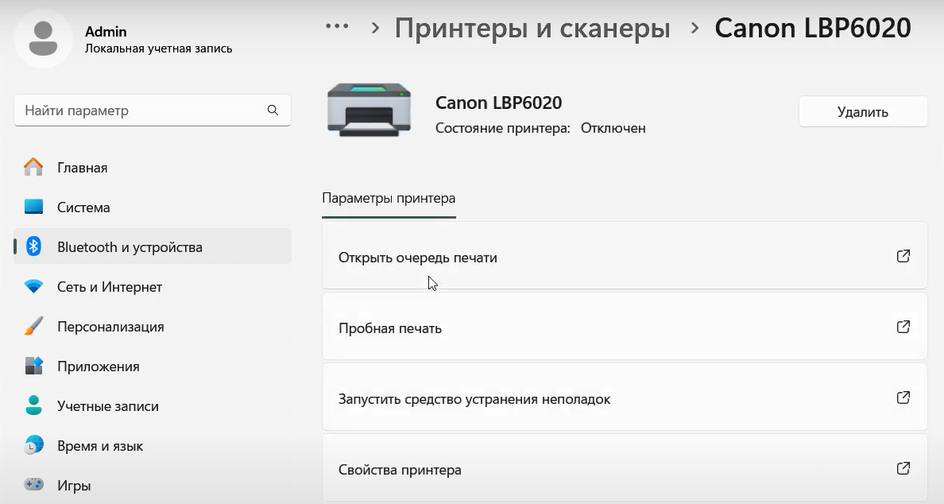The height and width of the screenshot is (504, 944).
Task: Click external-link icon for Открыть очередь печати
Action: (x=903, y=256)
